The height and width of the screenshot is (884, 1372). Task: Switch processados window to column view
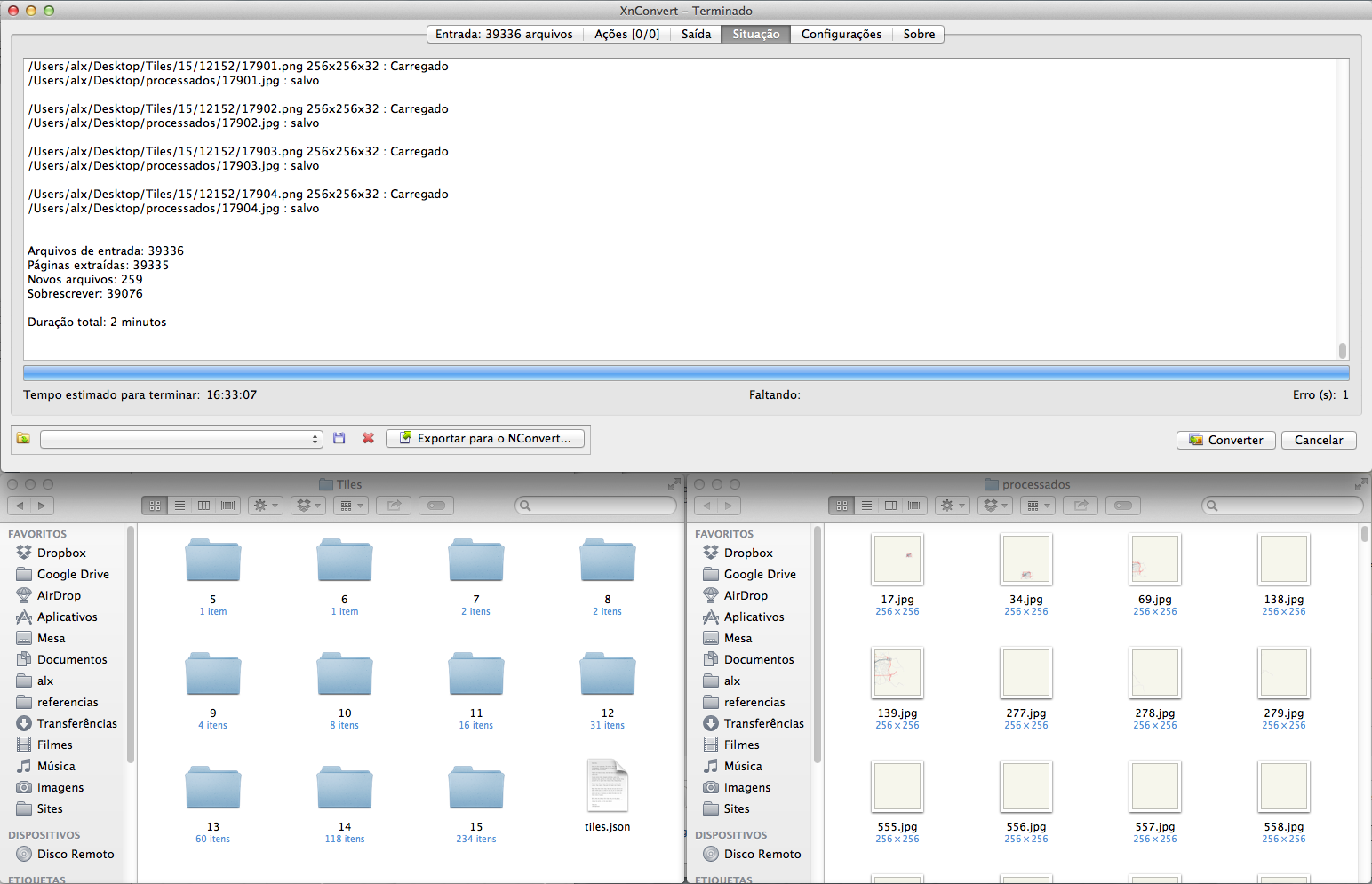click(890, 506)
